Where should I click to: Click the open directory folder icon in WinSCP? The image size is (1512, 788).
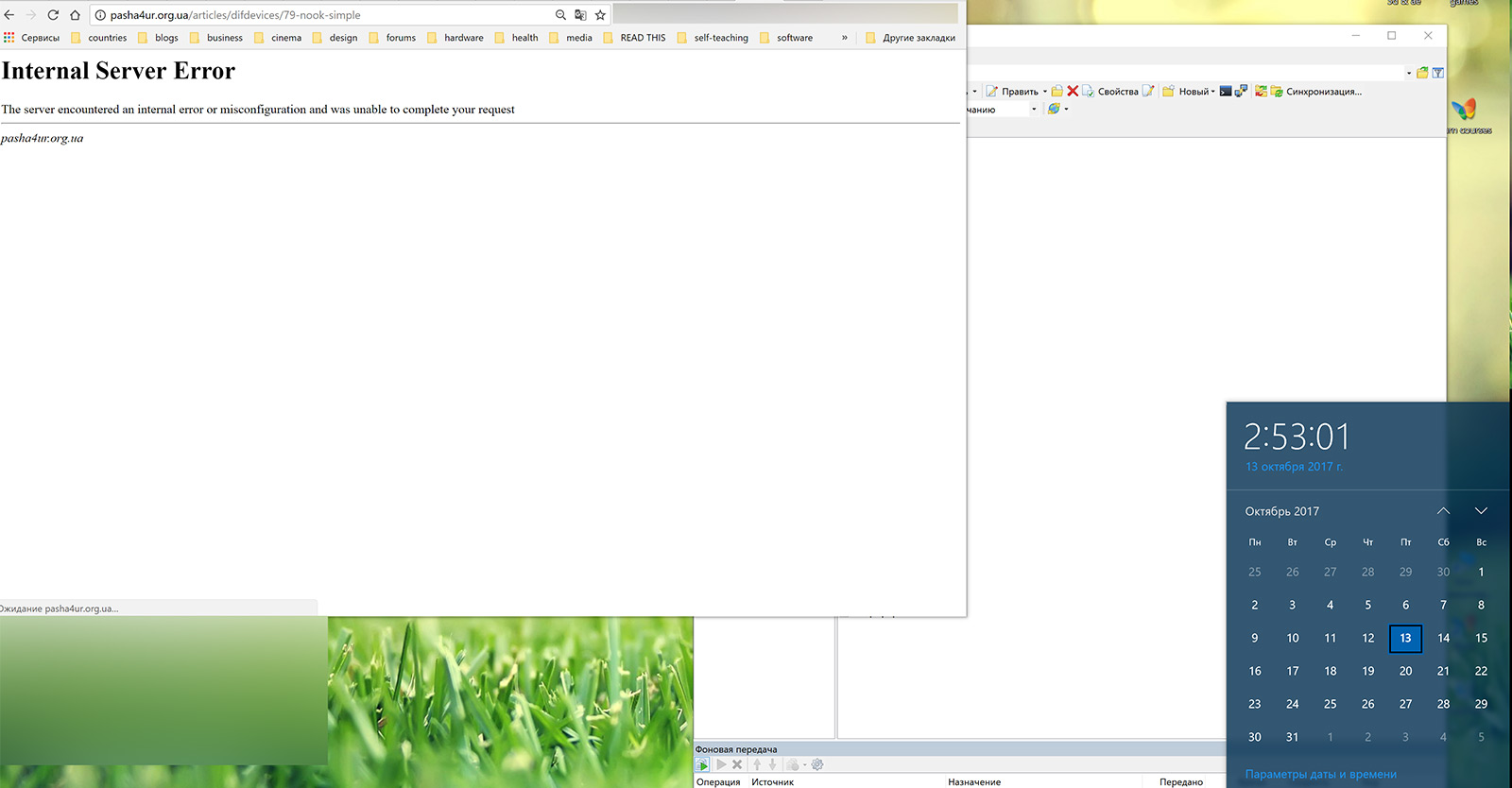(x=1422, y=73)
